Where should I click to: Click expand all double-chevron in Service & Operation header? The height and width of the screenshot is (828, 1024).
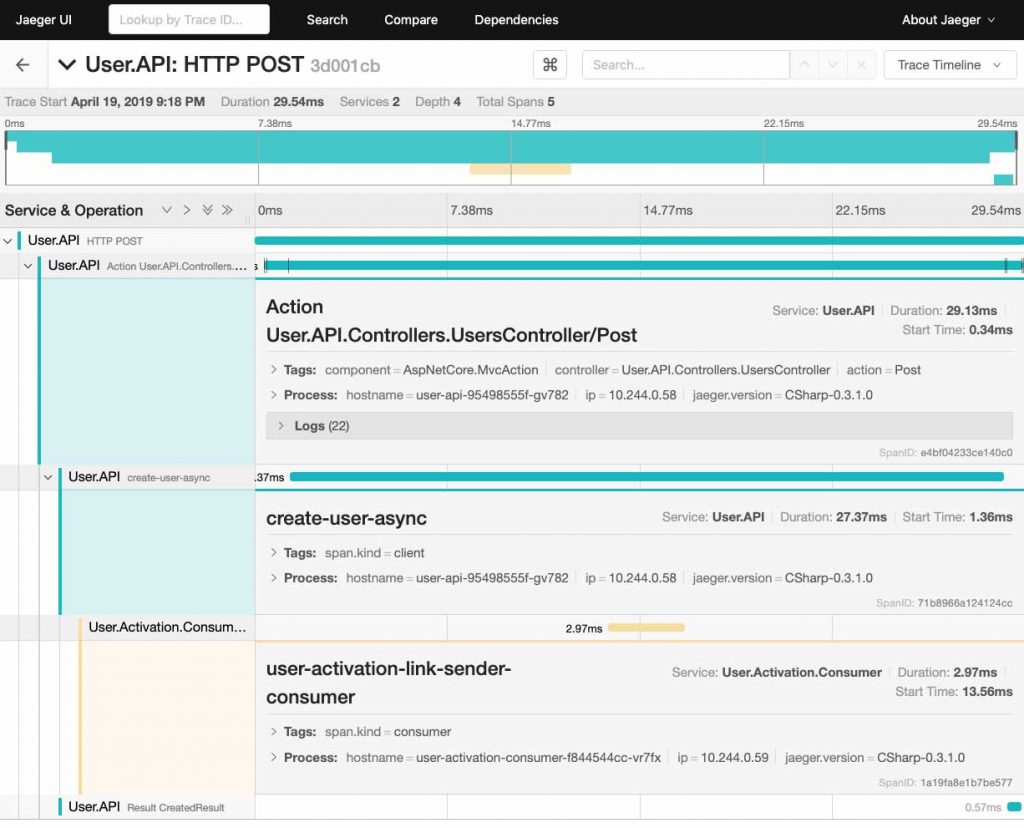(x=207, y=210)
